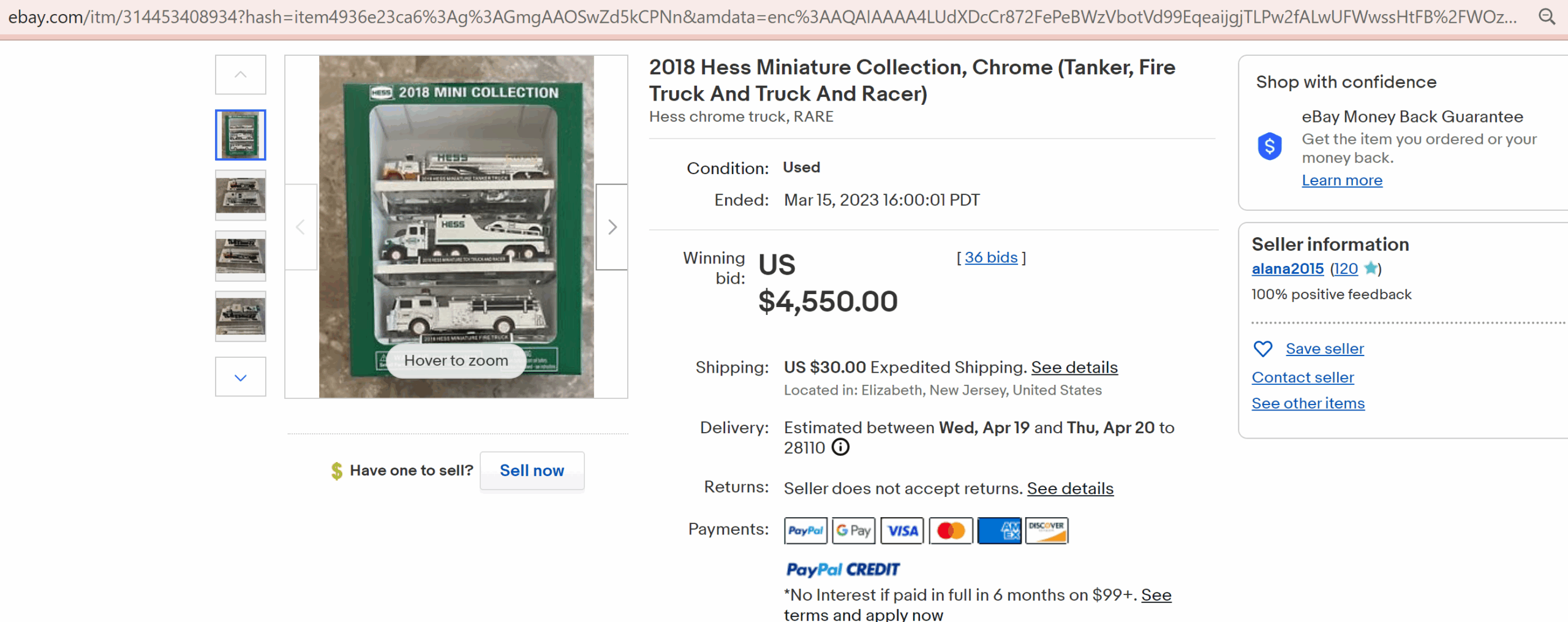
Task: Select the fourth product thumbnail
Action: tap(241, 316)
